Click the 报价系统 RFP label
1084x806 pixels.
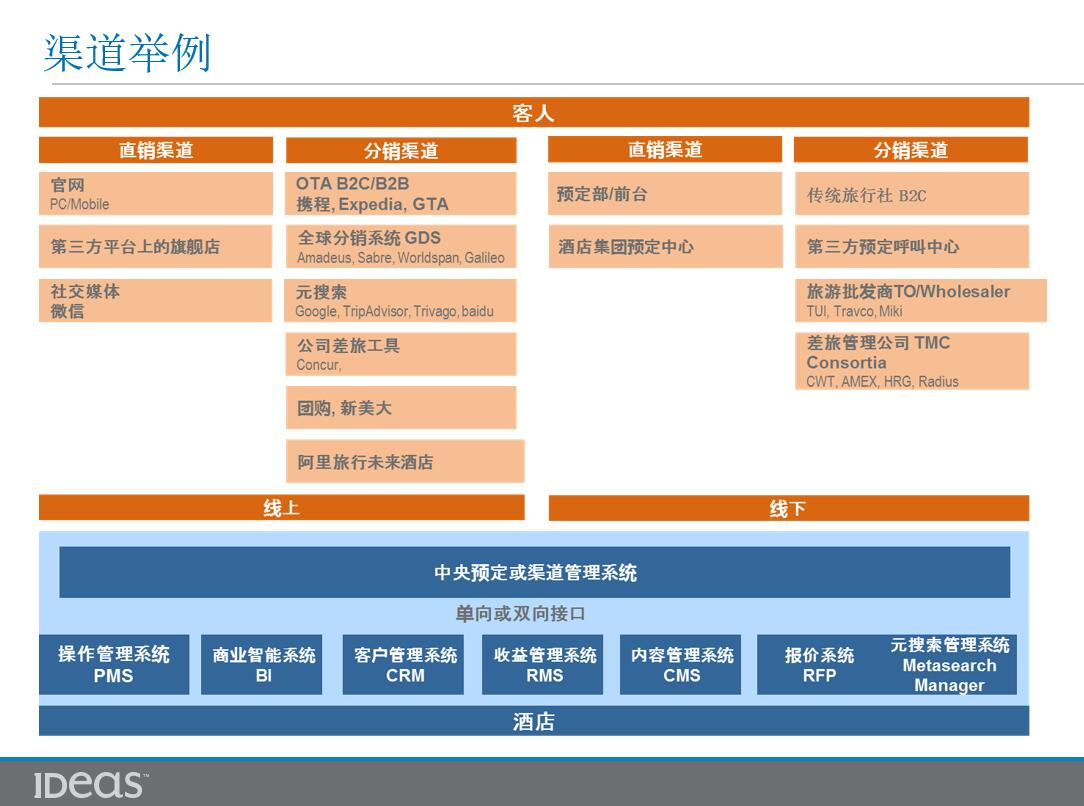coord(819,665)
